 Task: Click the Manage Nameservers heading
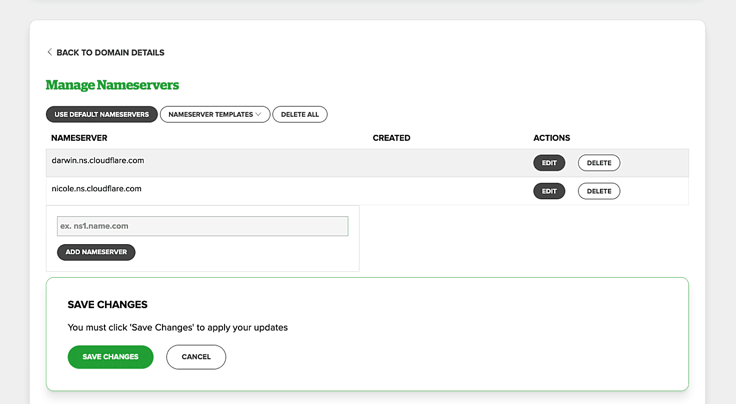(112, 85)
